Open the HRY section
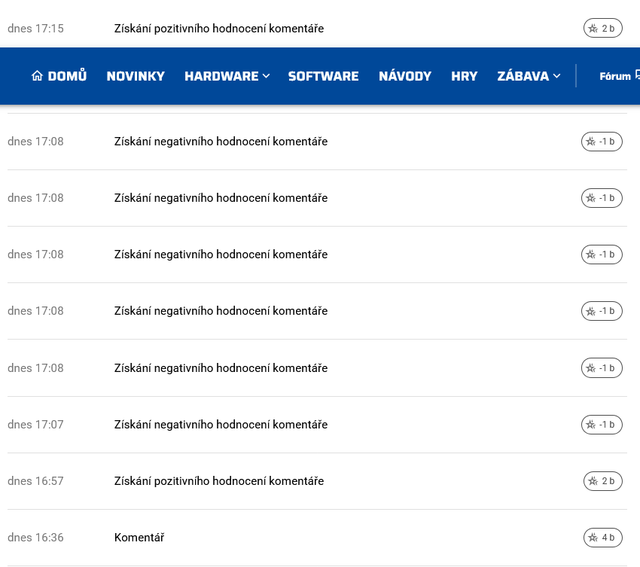Viewport: 640px width, 567px height. point(464,76)
